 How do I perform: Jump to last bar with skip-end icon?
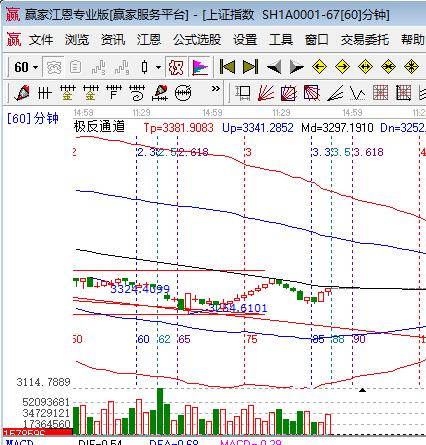[250, 67]
